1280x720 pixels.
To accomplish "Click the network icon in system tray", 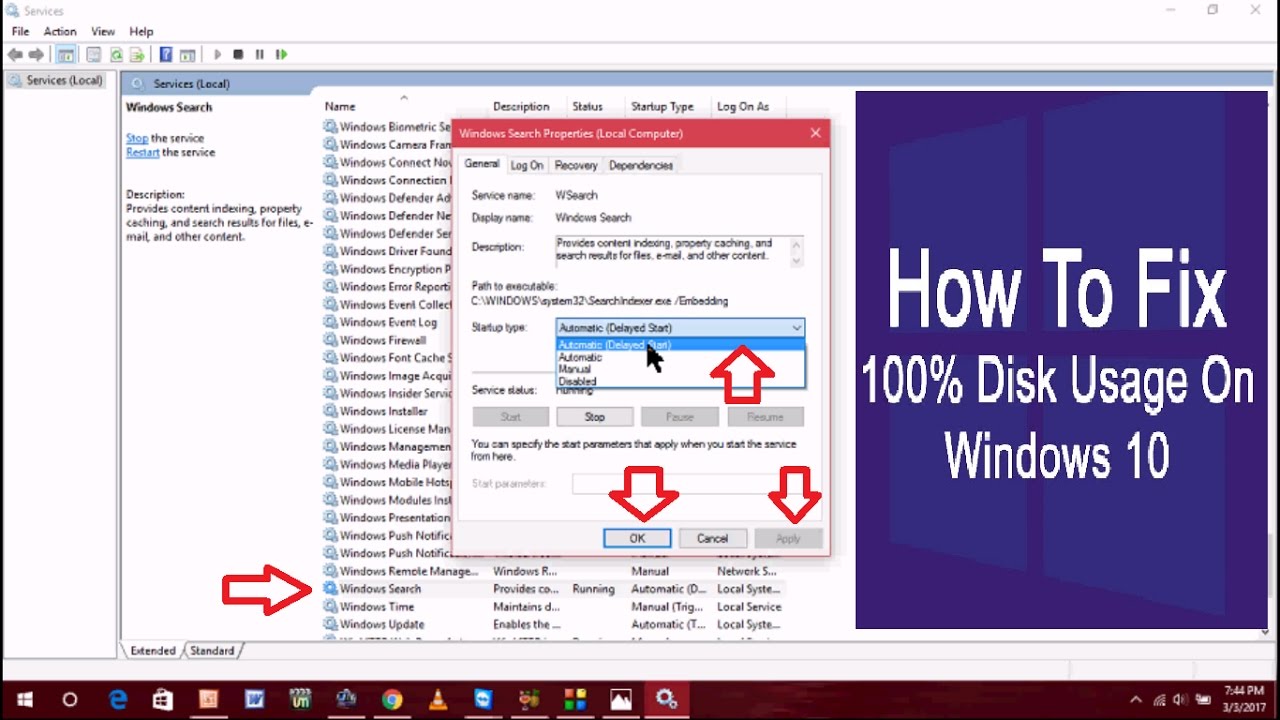I will coord(1160,699).
